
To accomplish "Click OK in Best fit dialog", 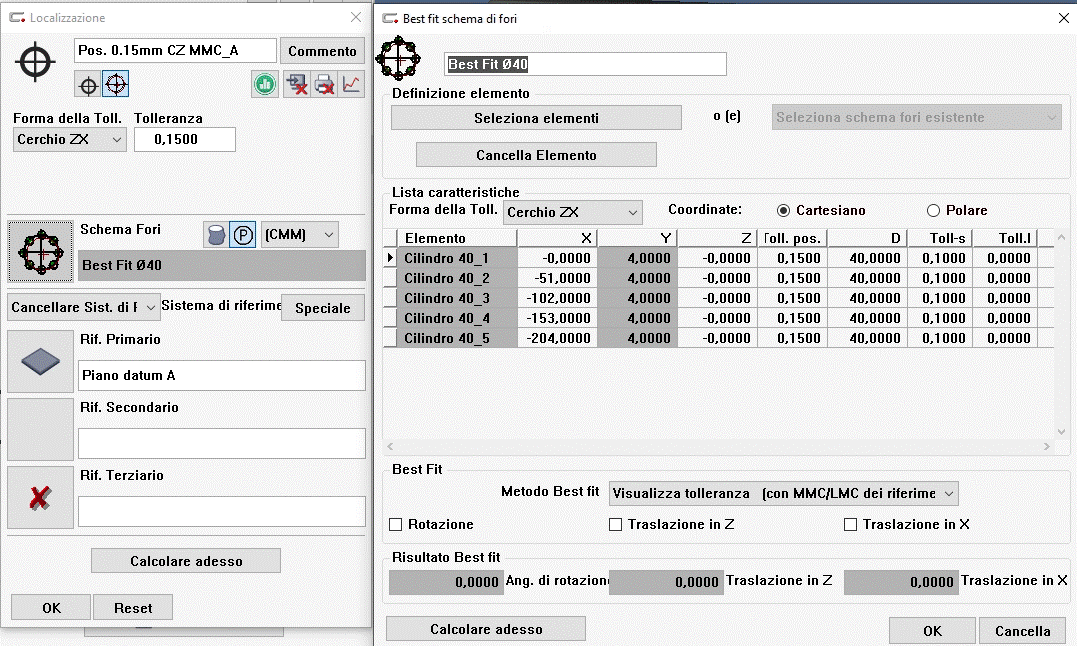I will (932, 630).
